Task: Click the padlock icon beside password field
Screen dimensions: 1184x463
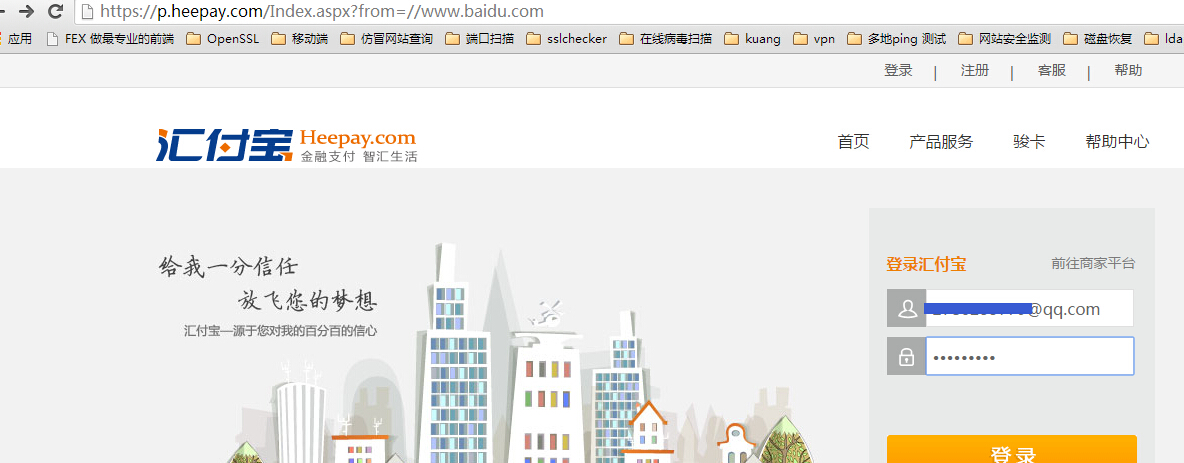Action: 907,357
